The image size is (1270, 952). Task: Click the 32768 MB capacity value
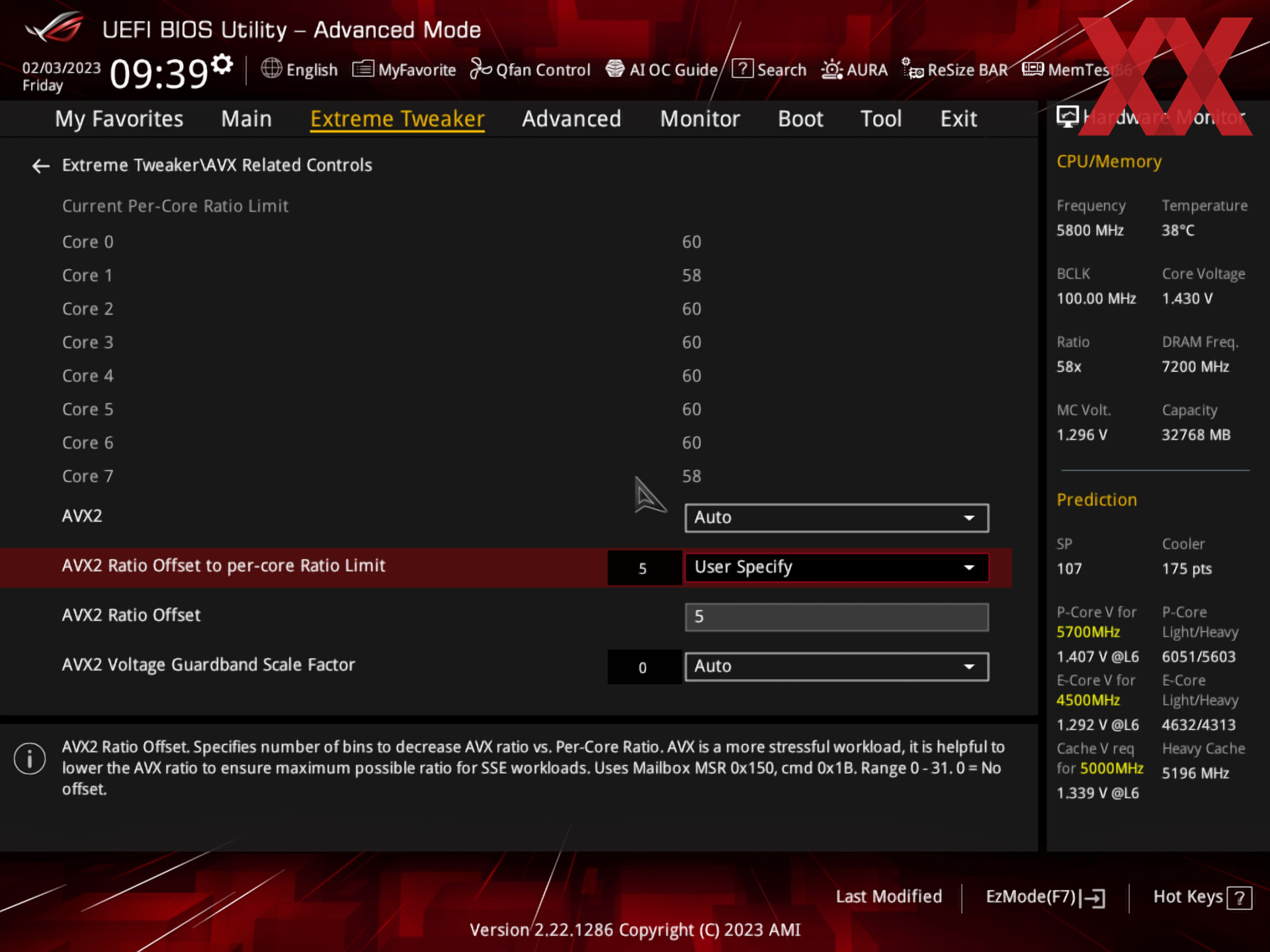click(x=1196, y=434)
